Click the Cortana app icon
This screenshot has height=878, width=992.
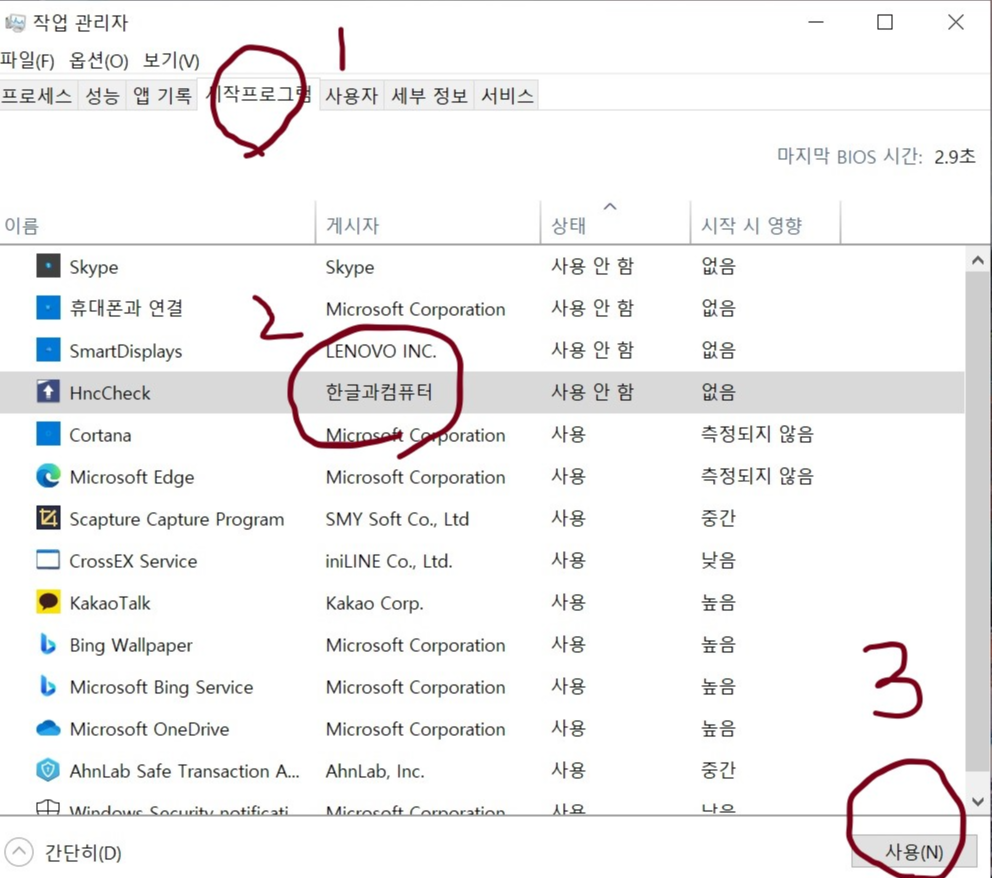[48, 434]
